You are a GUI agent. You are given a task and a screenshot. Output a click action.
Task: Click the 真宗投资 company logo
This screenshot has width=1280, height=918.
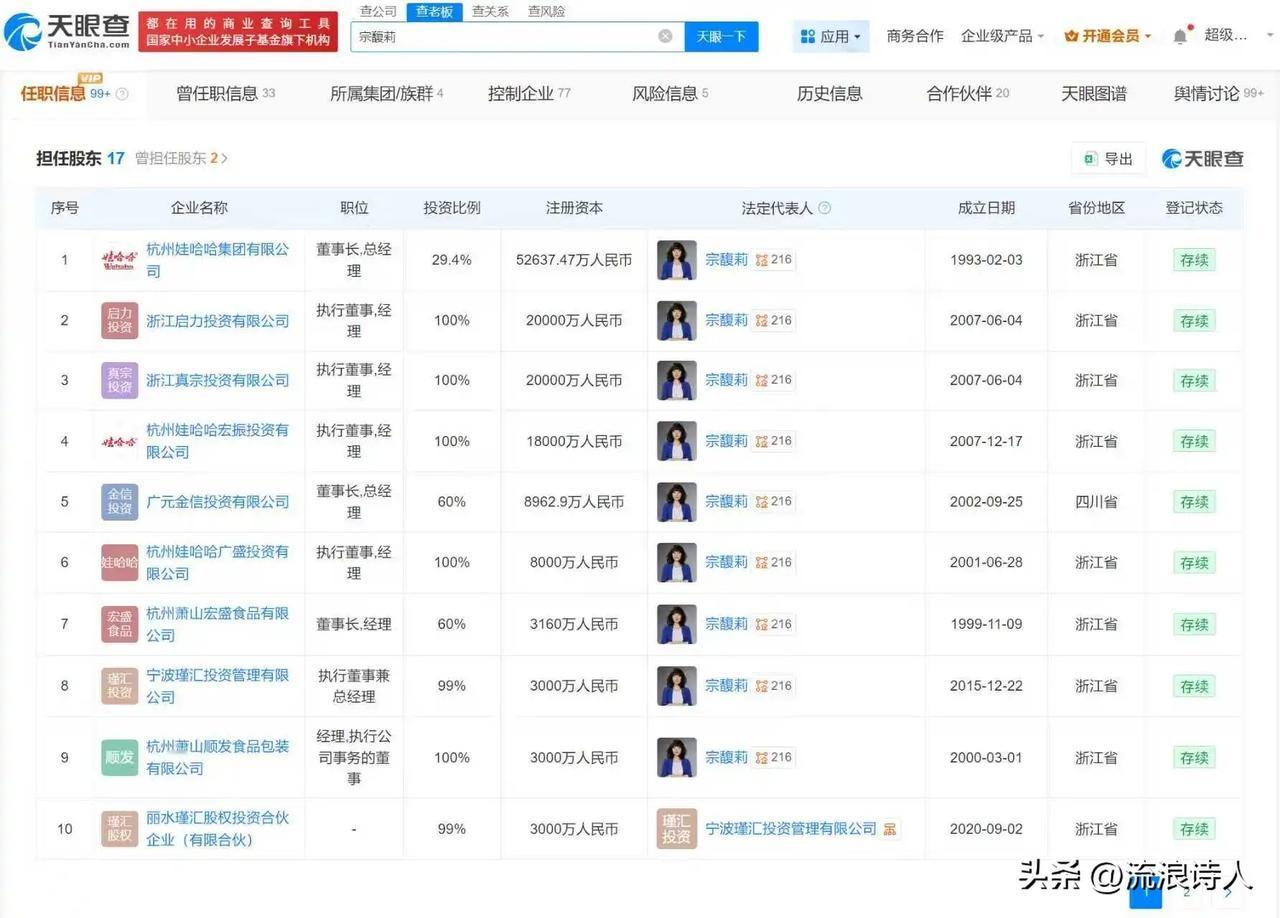point(120,380)
